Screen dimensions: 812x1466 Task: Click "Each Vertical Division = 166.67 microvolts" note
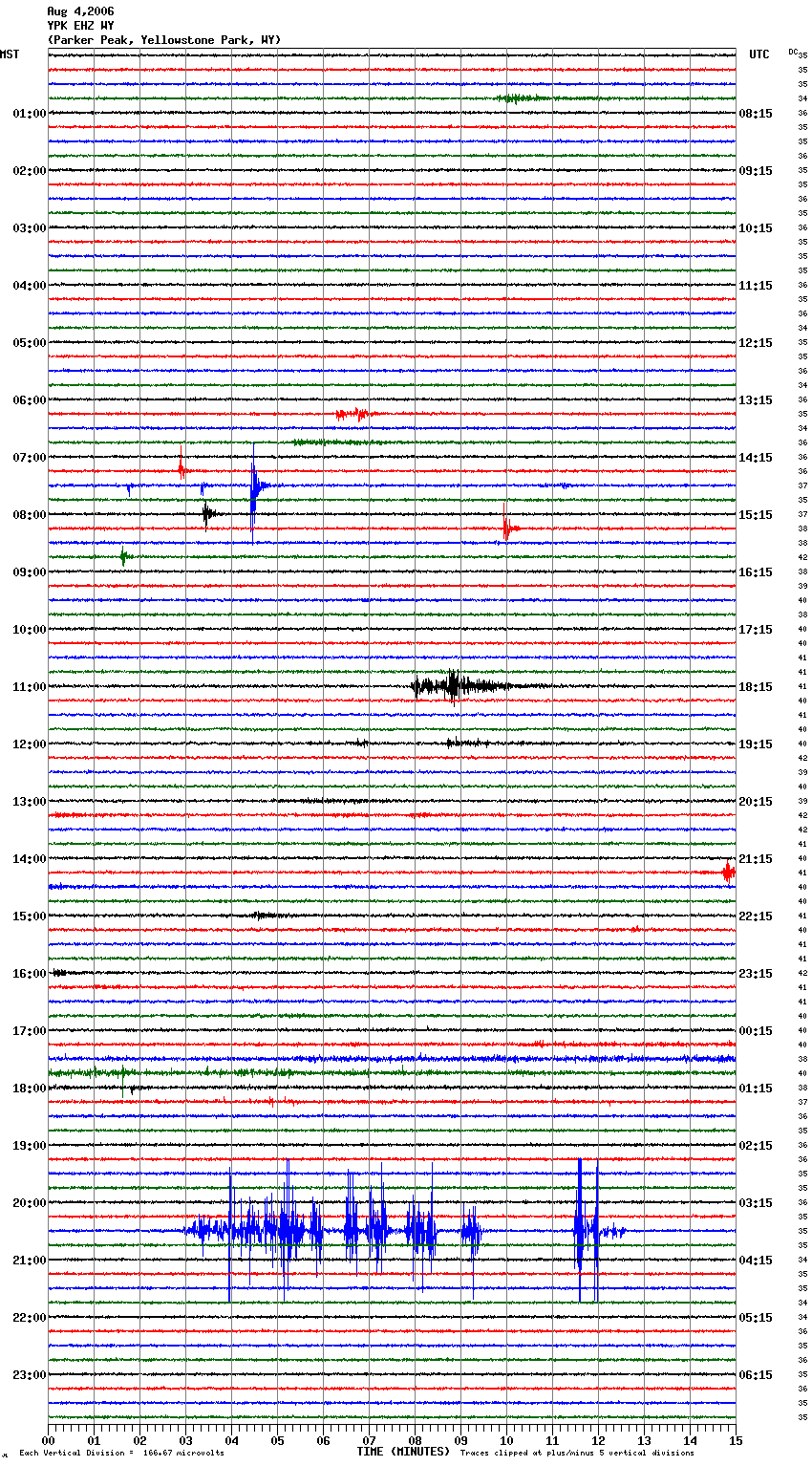click(x=121, y=1453)
